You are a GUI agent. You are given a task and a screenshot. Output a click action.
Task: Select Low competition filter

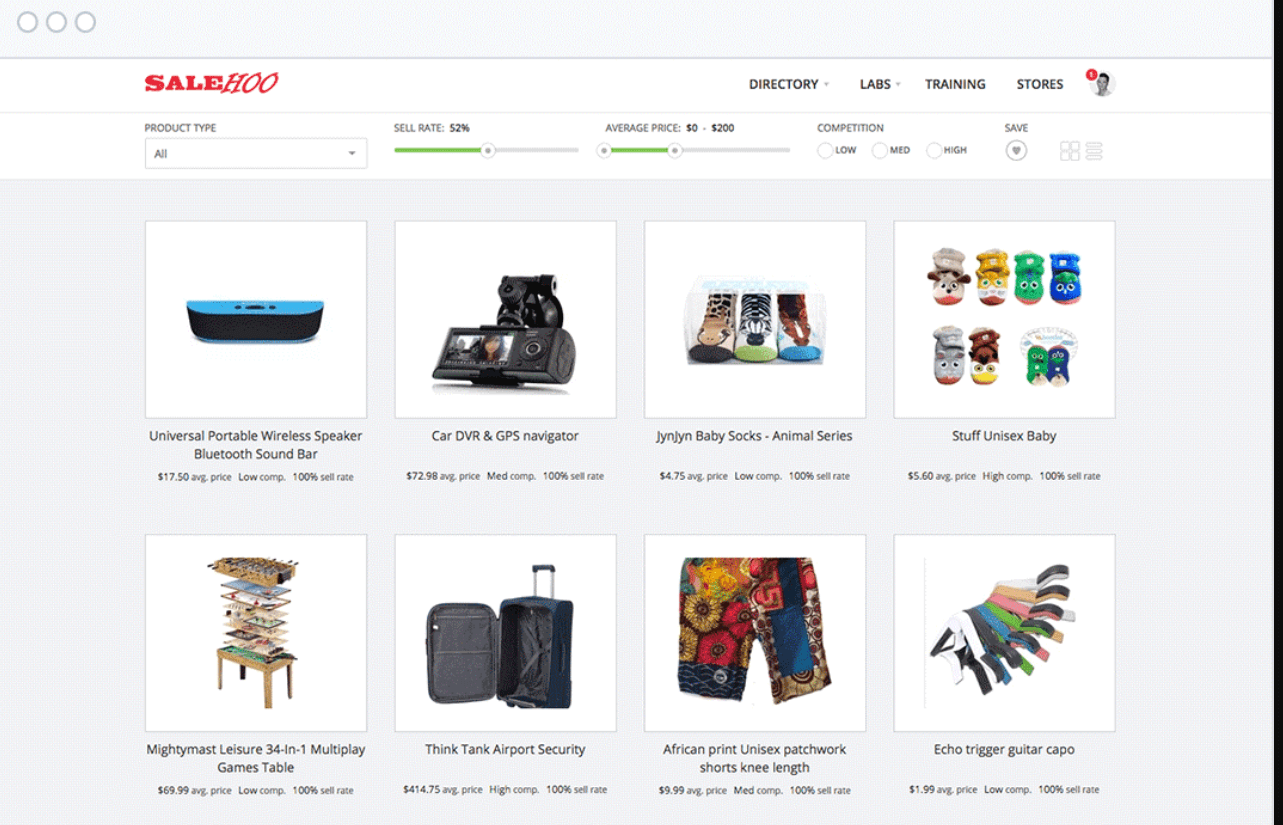point(837,150)
